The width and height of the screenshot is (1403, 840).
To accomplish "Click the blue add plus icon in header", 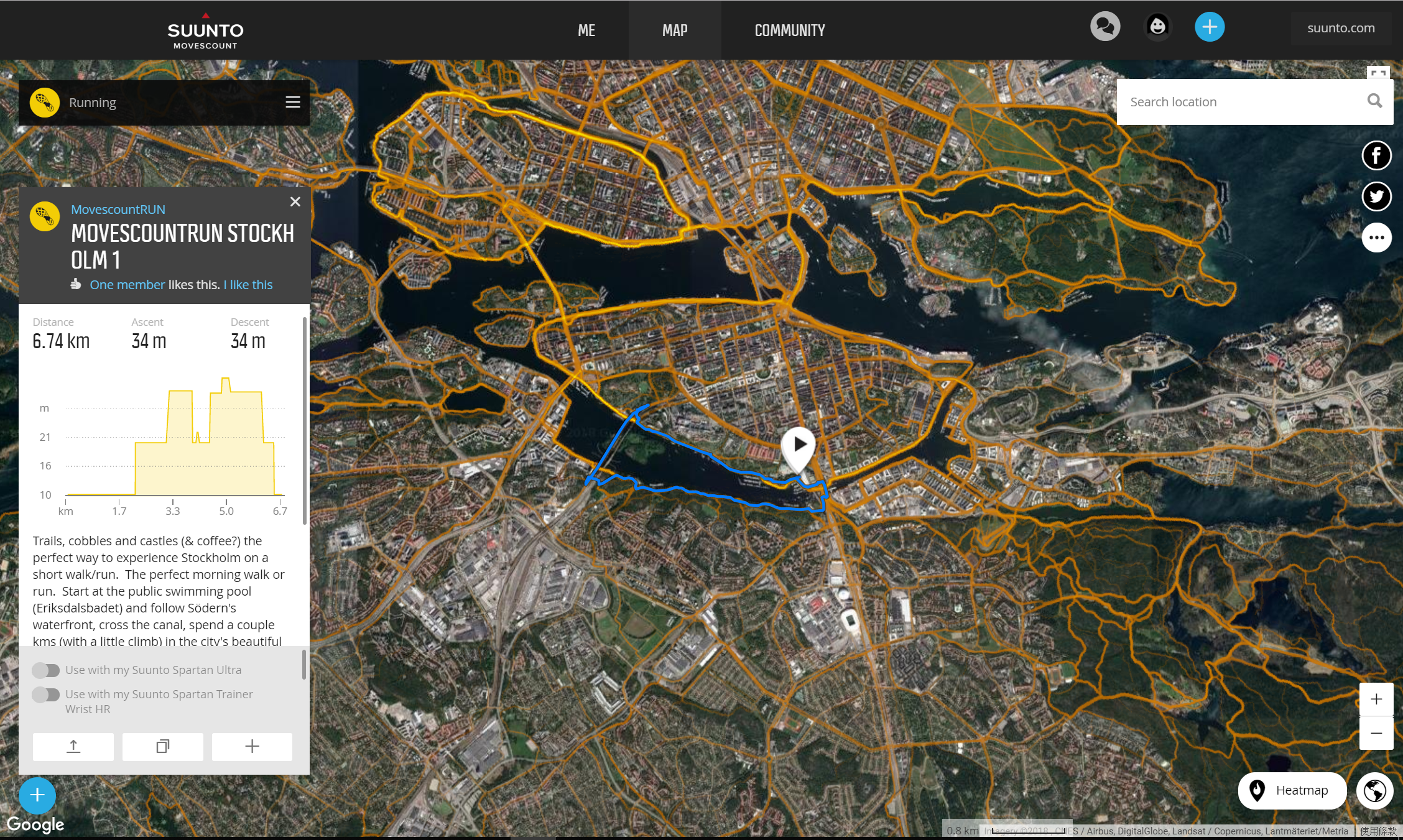I will point(1210,27).
